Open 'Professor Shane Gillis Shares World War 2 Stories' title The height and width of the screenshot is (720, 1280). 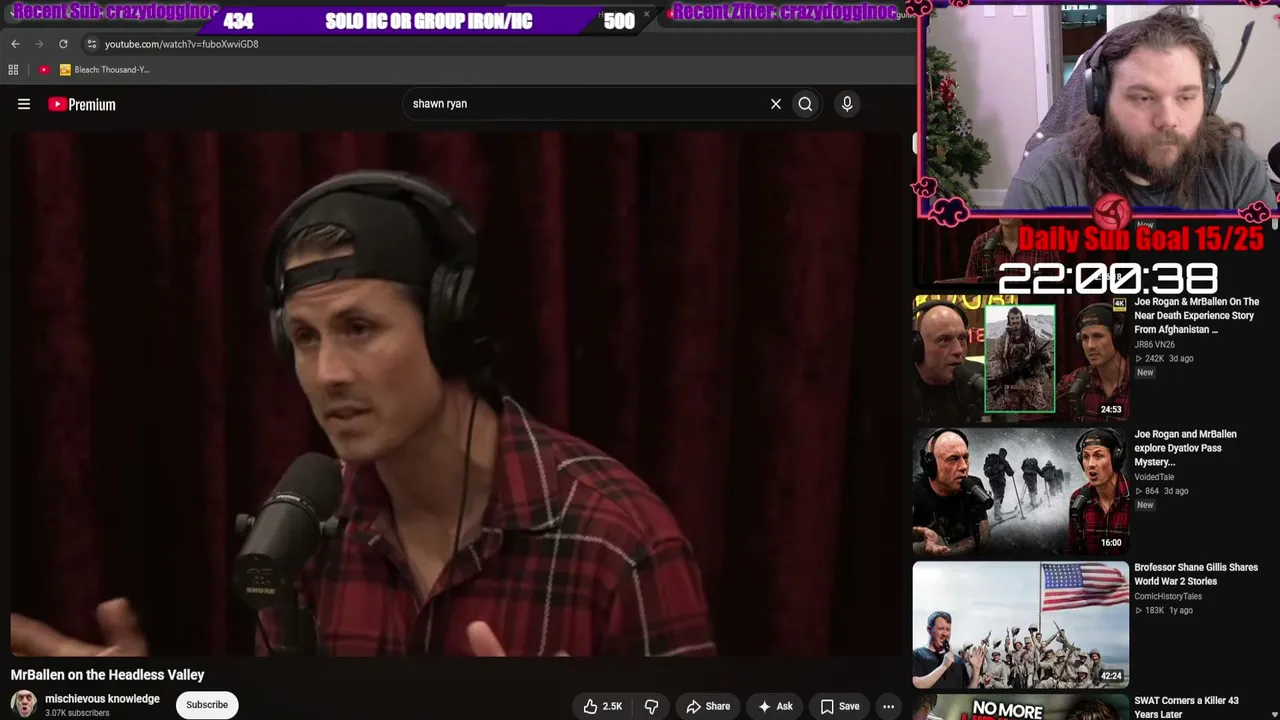1196,574
